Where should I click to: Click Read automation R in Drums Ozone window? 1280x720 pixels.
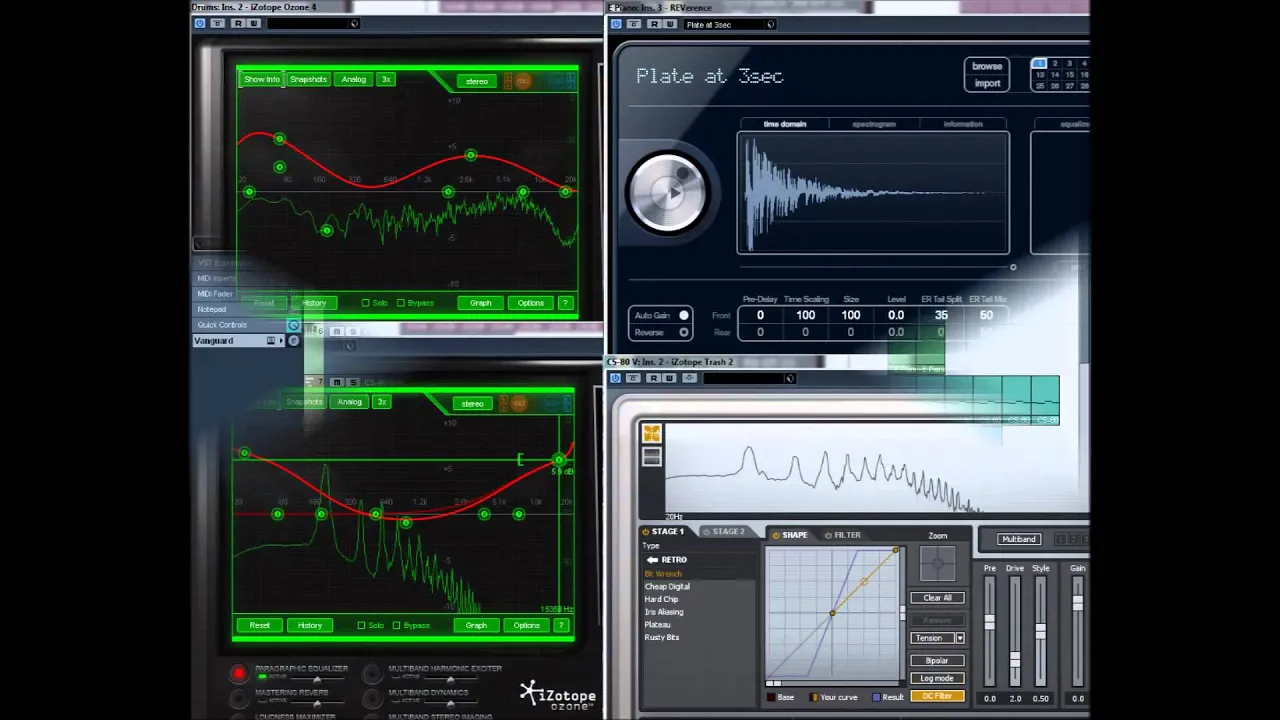(240, 23)
